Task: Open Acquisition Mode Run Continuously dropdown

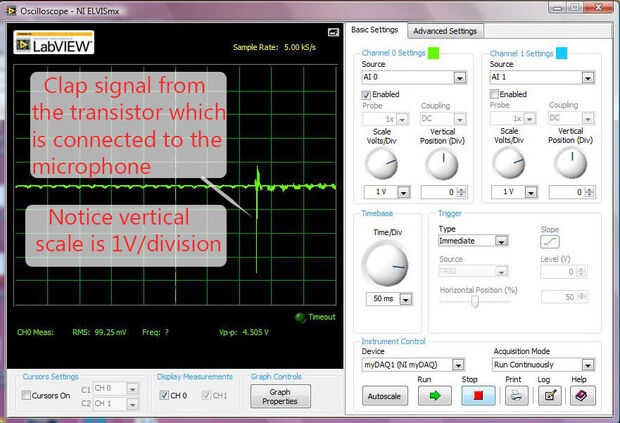Action: (588, 364)
